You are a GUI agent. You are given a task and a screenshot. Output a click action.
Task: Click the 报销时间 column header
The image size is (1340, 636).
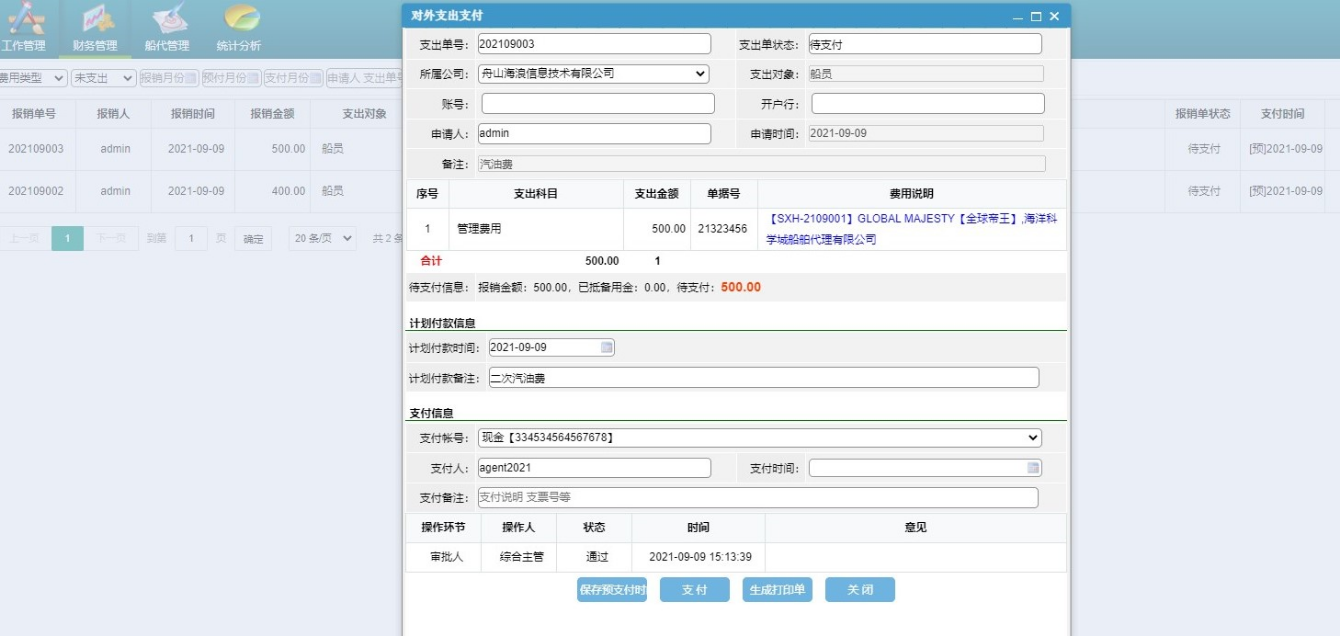[191, 114]
